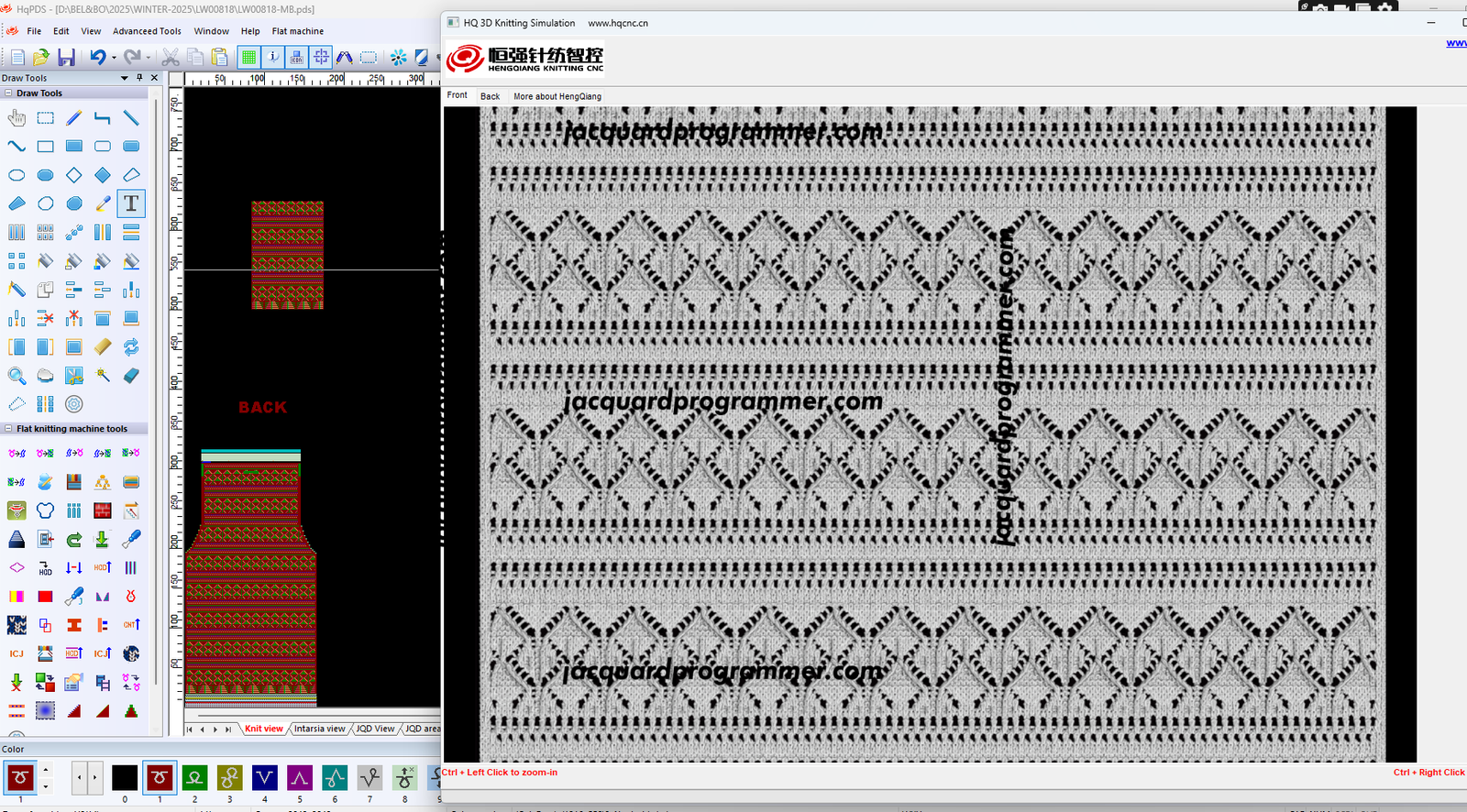This screenshot has height=812, width=1467.
Task: Switch to the Intarsia view tab
Action: point(319,730)
